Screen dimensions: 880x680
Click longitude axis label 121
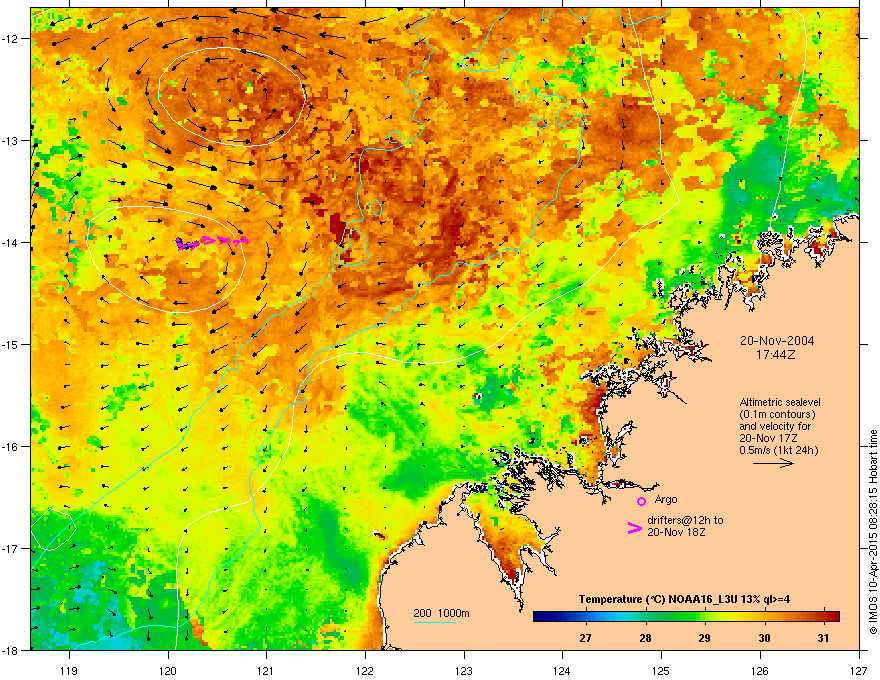coord(266,670)
